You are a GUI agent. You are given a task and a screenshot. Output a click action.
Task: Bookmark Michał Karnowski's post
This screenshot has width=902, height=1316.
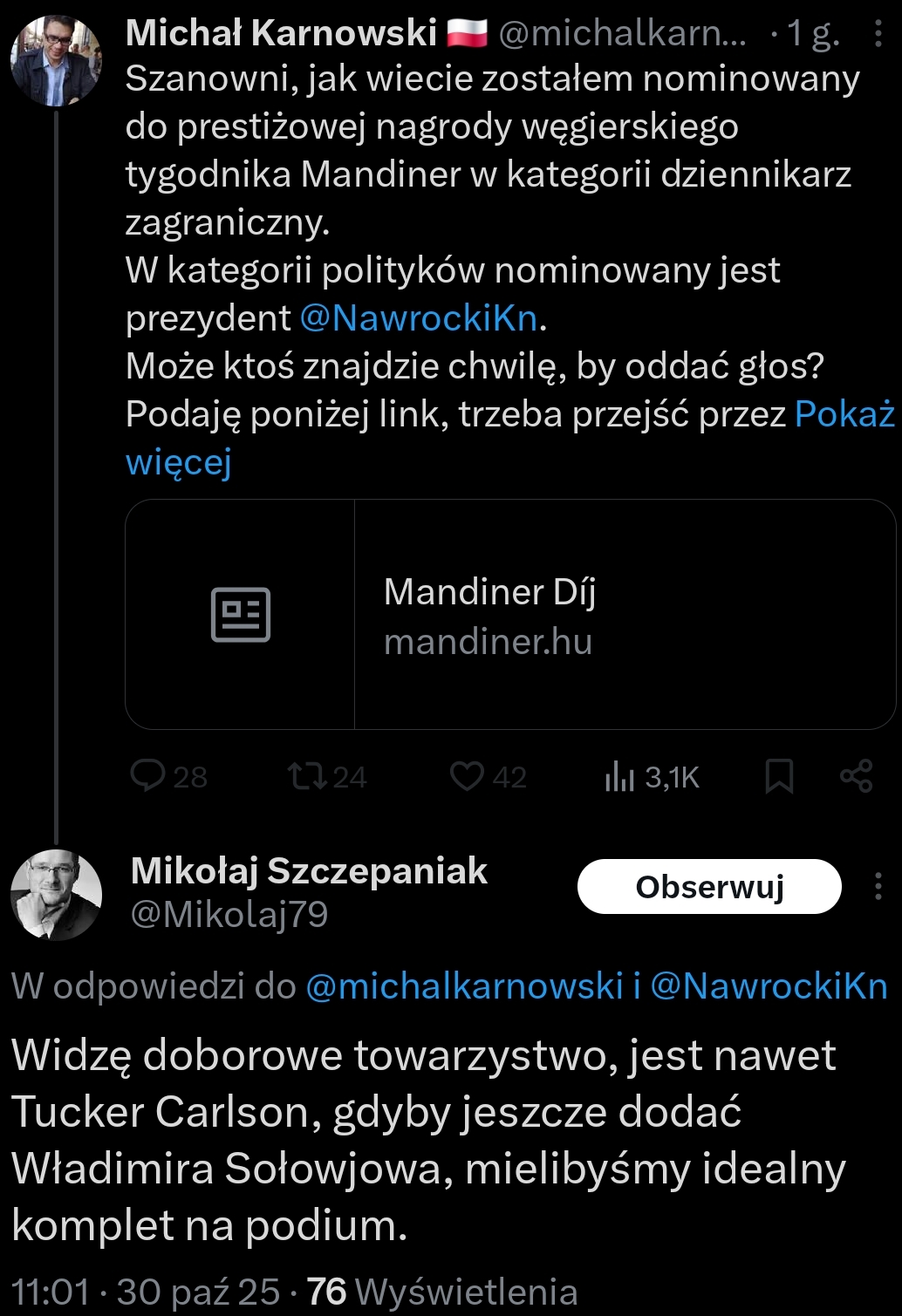coord(778,775)
